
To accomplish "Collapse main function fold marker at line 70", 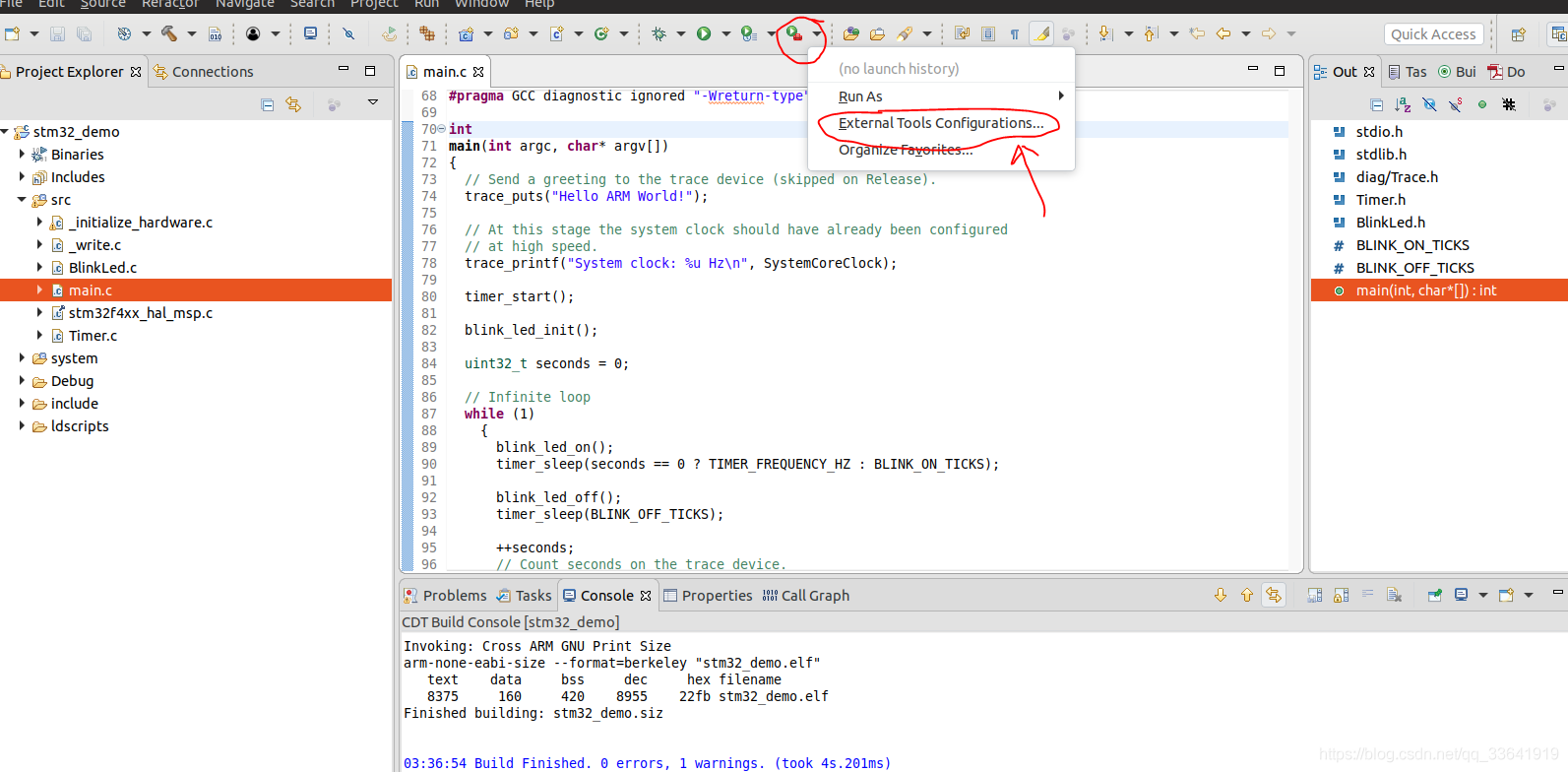I will [441, 129].
